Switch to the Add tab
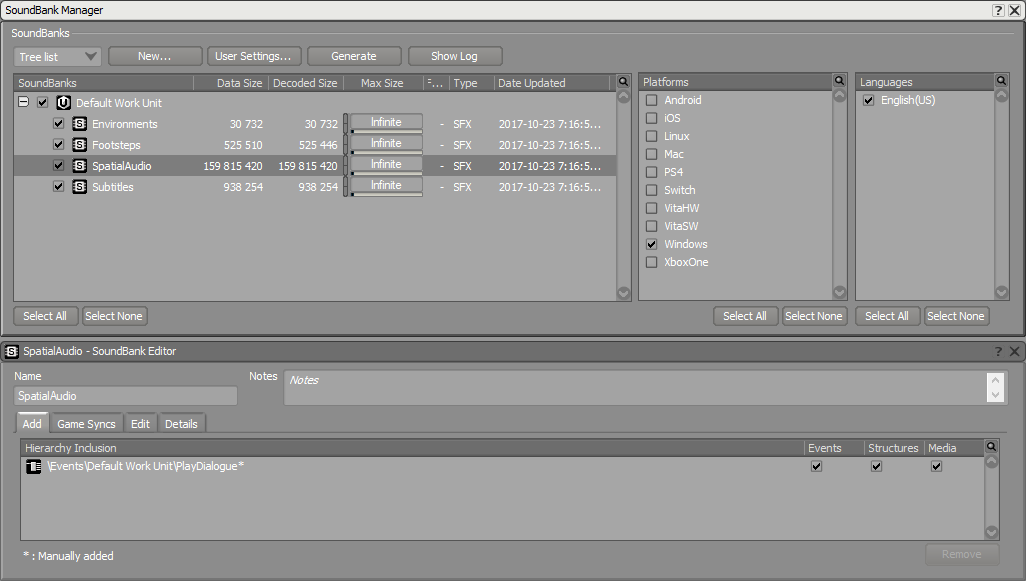The height and width of the screenshot is (581, 1026). (32, 424)
